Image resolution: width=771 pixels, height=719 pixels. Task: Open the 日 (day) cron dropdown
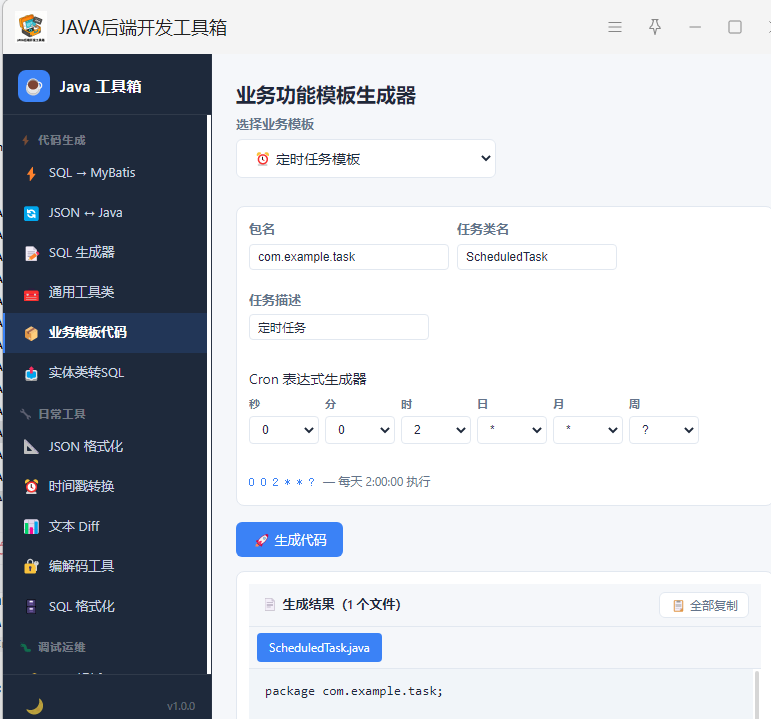click(x=512, y=430)
